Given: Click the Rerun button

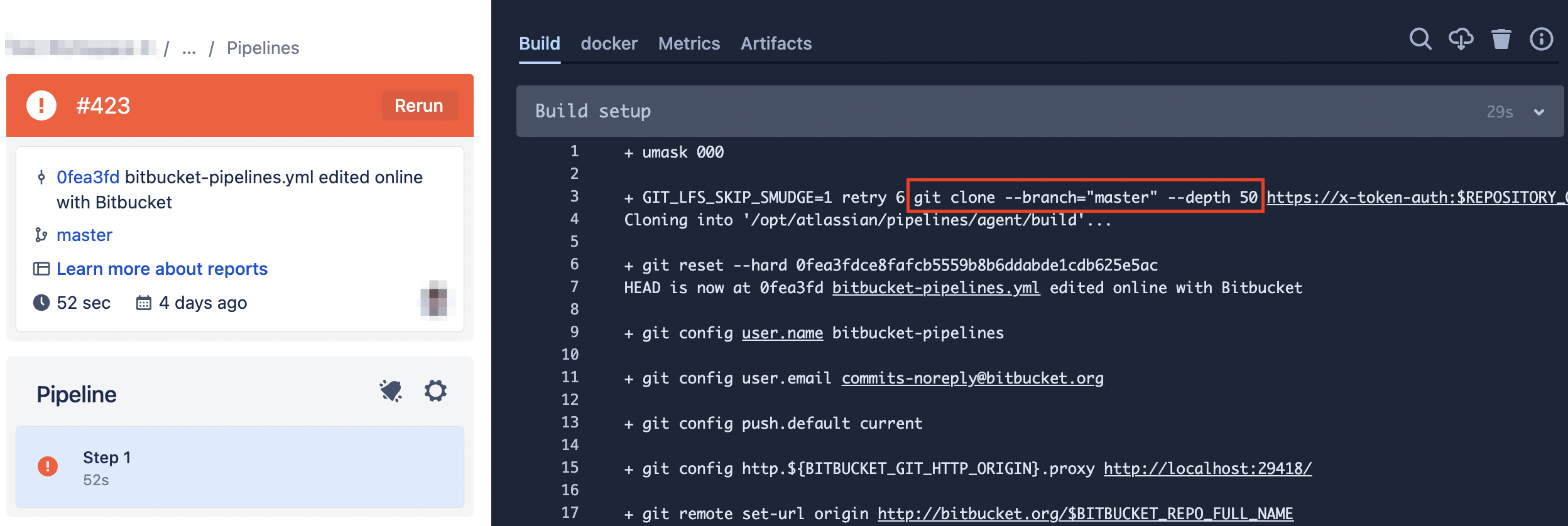Looking at the screenshot, I should [x=419, y=105].
